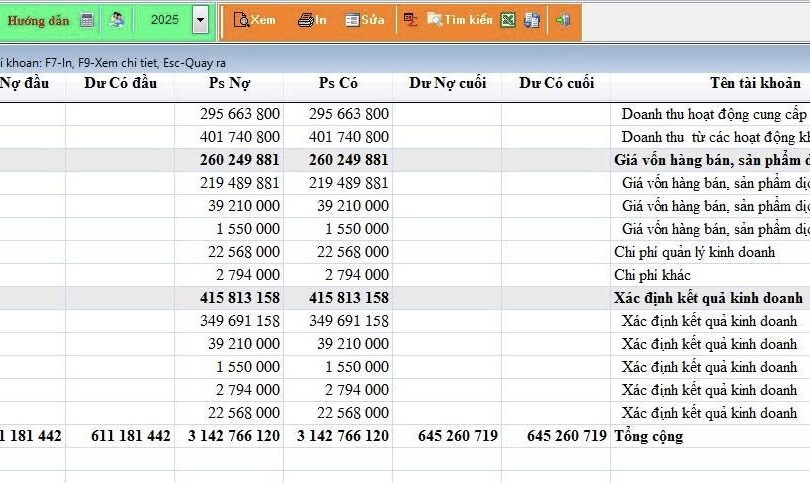Image resolution: width=810 pixels, height=483 pixels.
Task: Expand the 2025 year dropdown arrow
Action: [201, 20]
